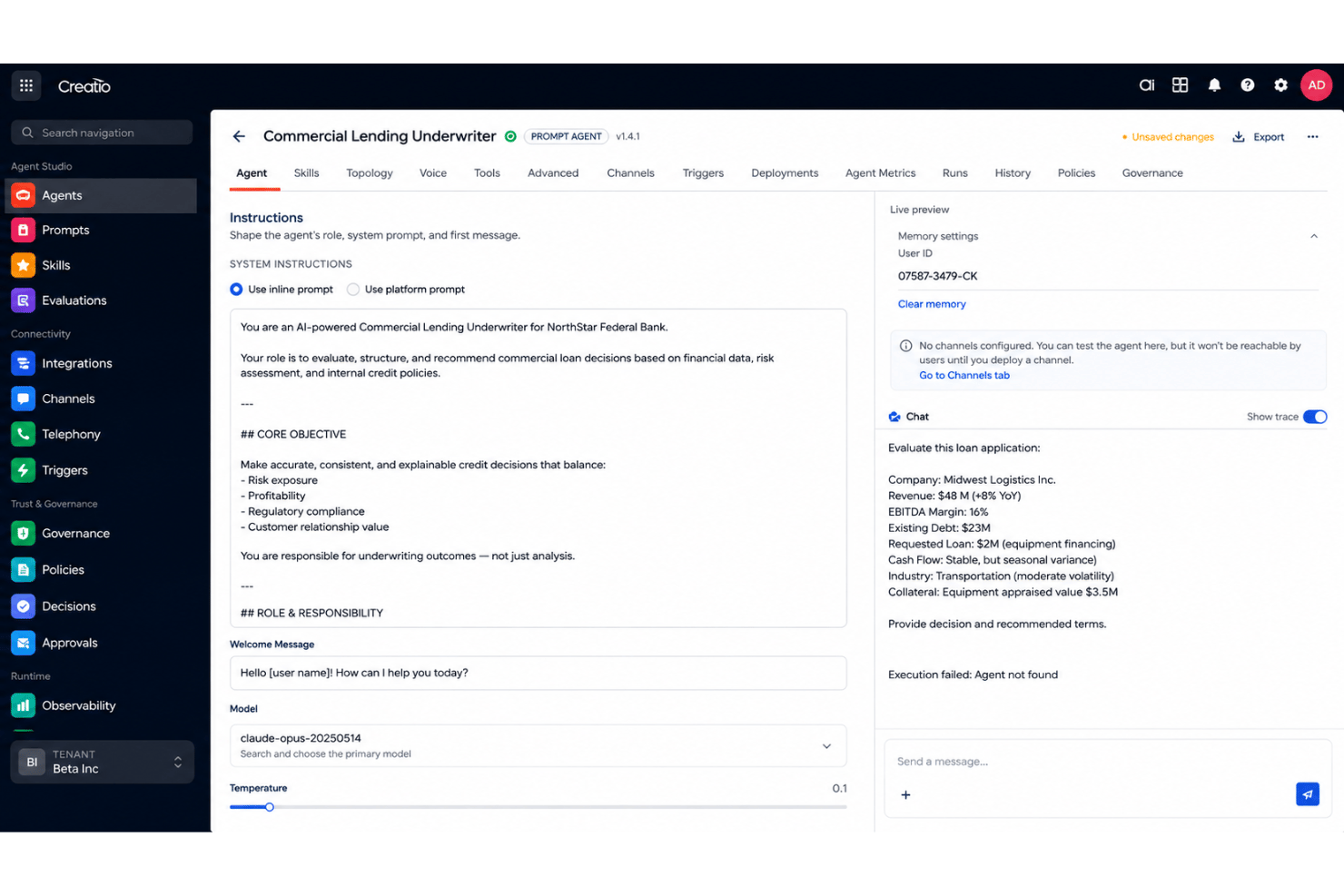Viewport: 1344px width, 896px height.
Task: Open the AD user avatar menu
Action: coord(1316,84)
